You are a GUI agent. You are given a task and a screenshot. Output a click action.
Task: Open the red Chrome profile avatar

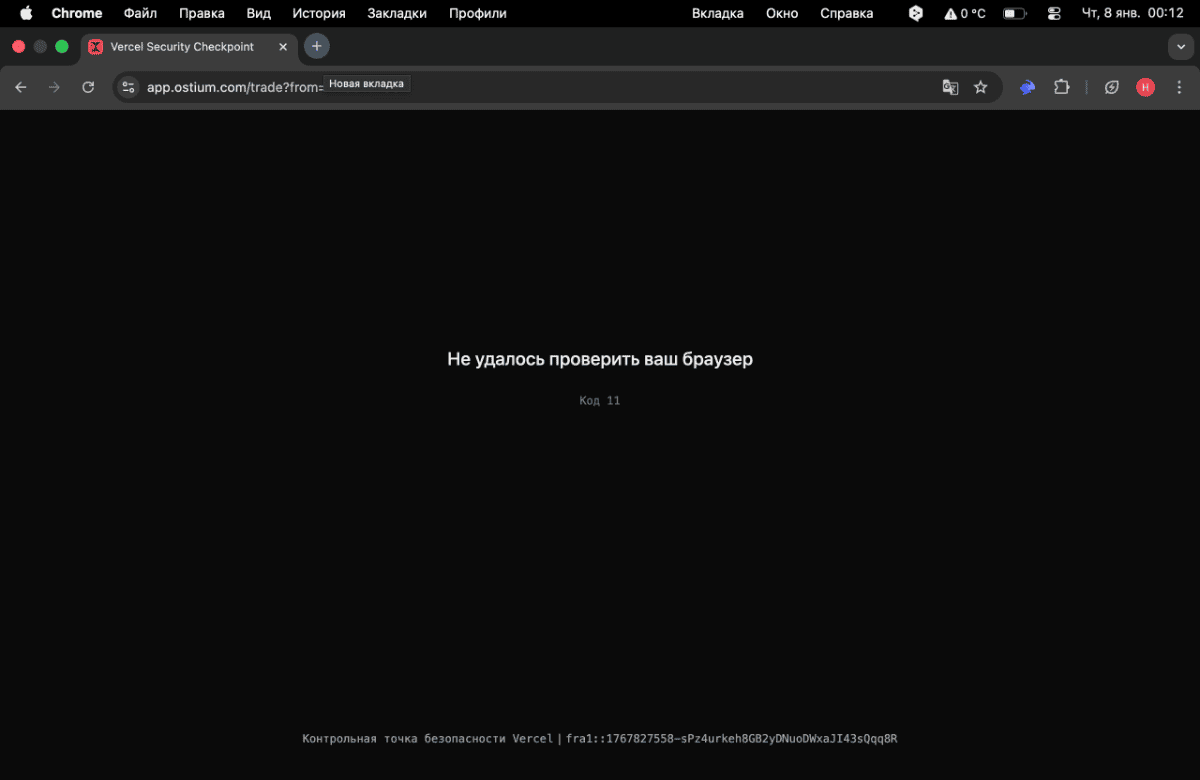(x=1145, y=87)
